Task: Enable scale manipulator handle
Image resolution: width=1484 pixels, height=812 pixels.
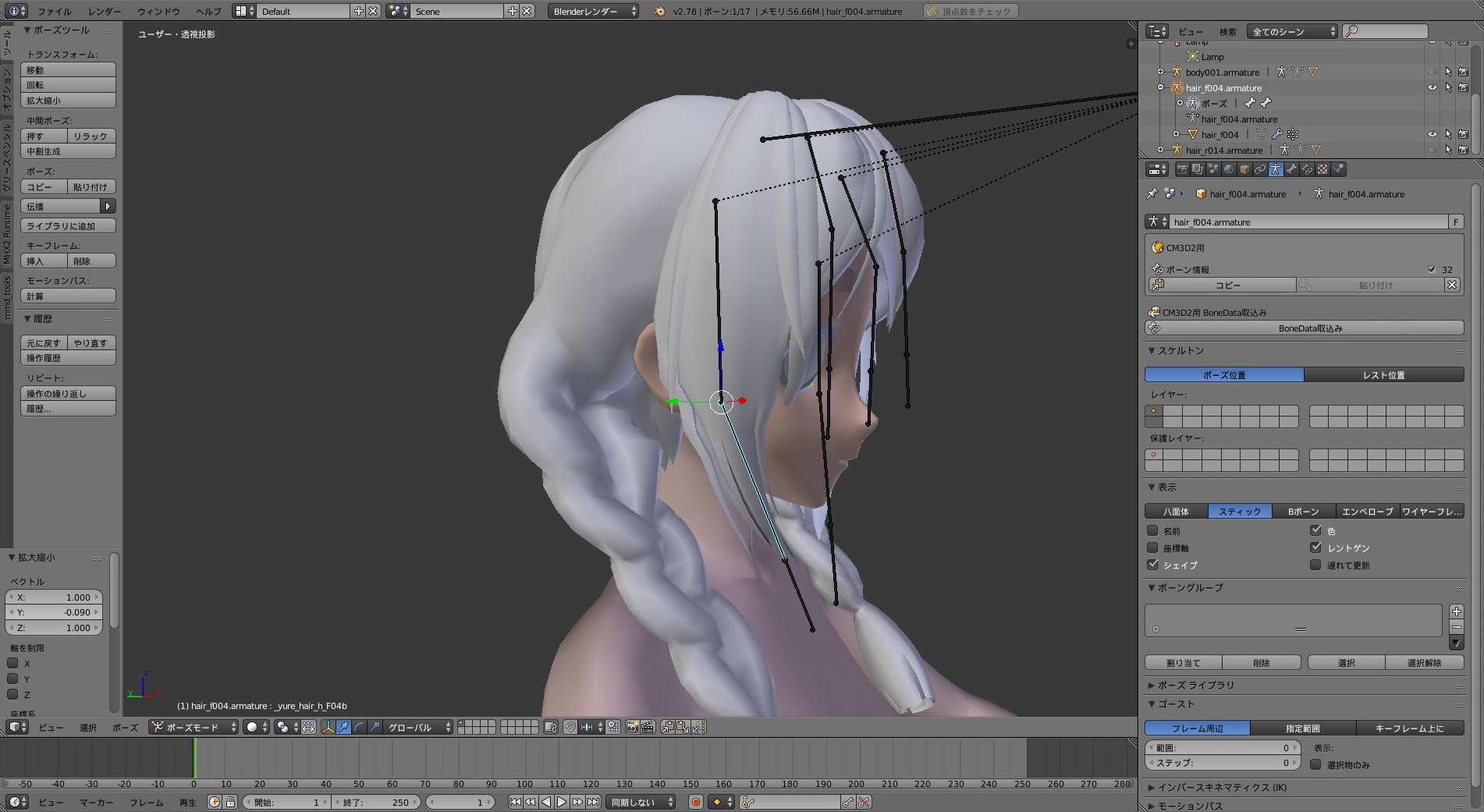Action: [x=375, y=727]
